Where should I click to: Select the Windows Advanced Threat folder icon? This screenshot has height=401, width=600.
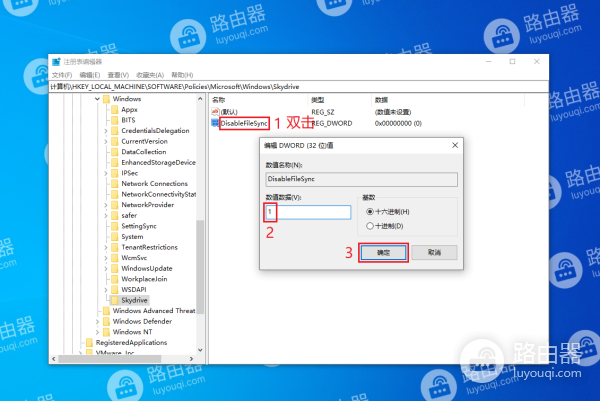(x=106, y=311)
